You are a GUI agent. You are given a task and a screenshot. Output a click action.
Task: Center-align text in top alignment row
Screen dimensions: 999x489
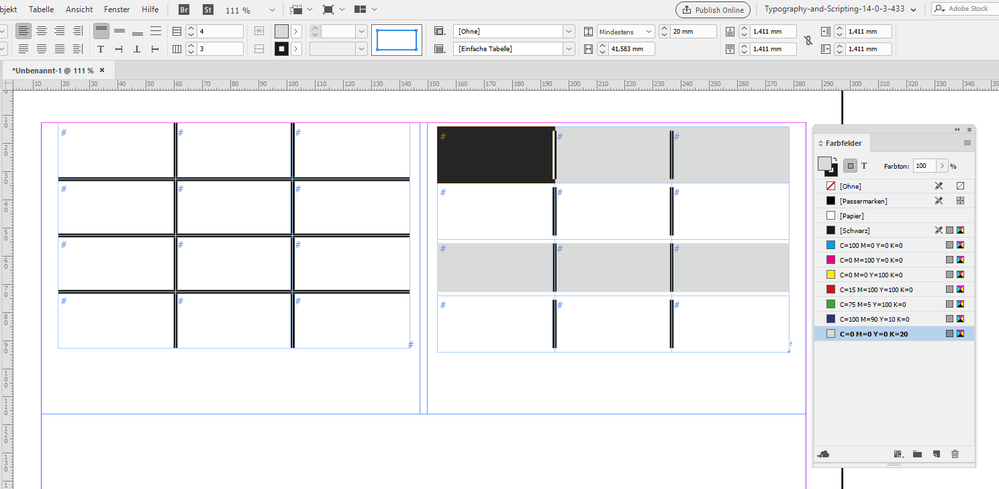coord(41,31)
